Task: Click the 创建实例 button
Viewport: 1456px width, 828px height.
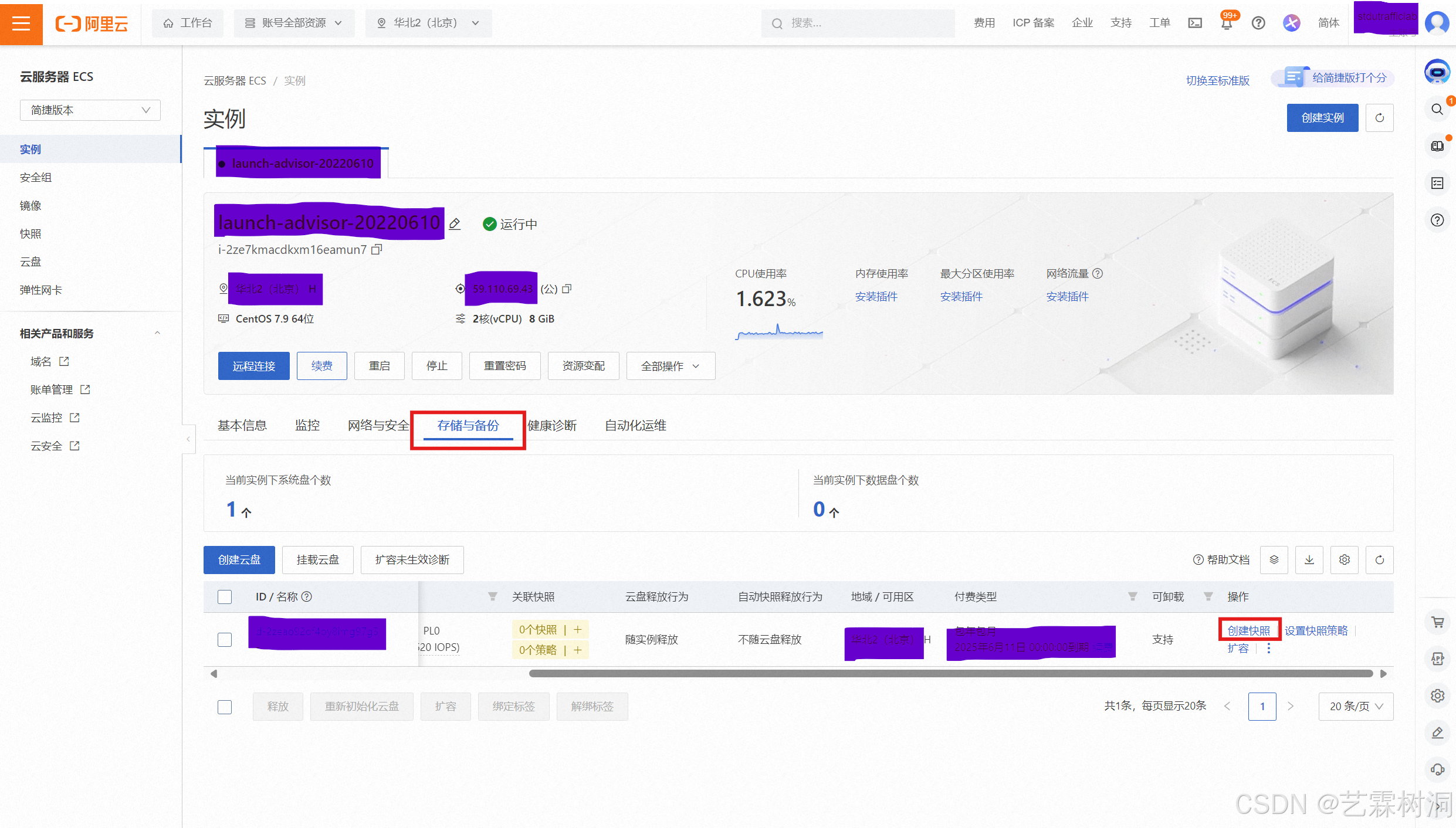Action: (x=1322, y=118)
